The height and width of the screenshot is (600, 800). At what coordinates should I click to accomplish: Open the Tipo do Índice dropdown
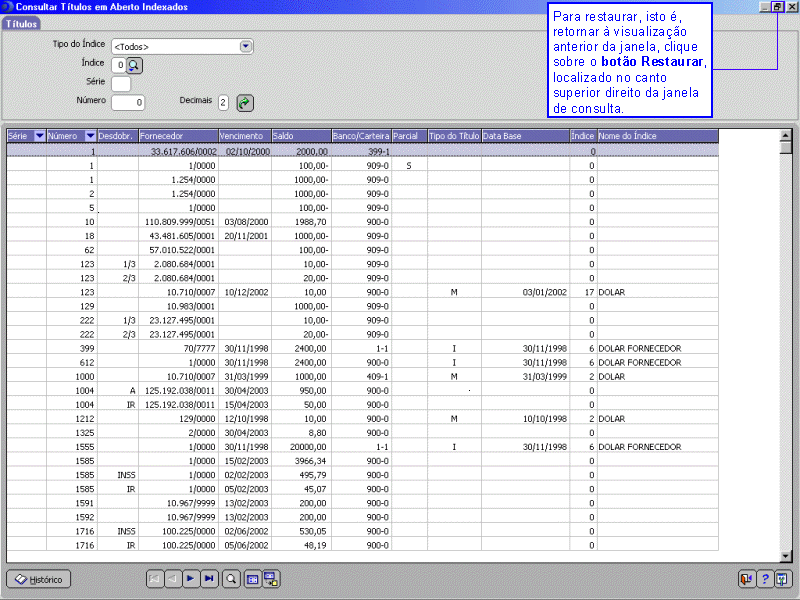click(245, 46)
